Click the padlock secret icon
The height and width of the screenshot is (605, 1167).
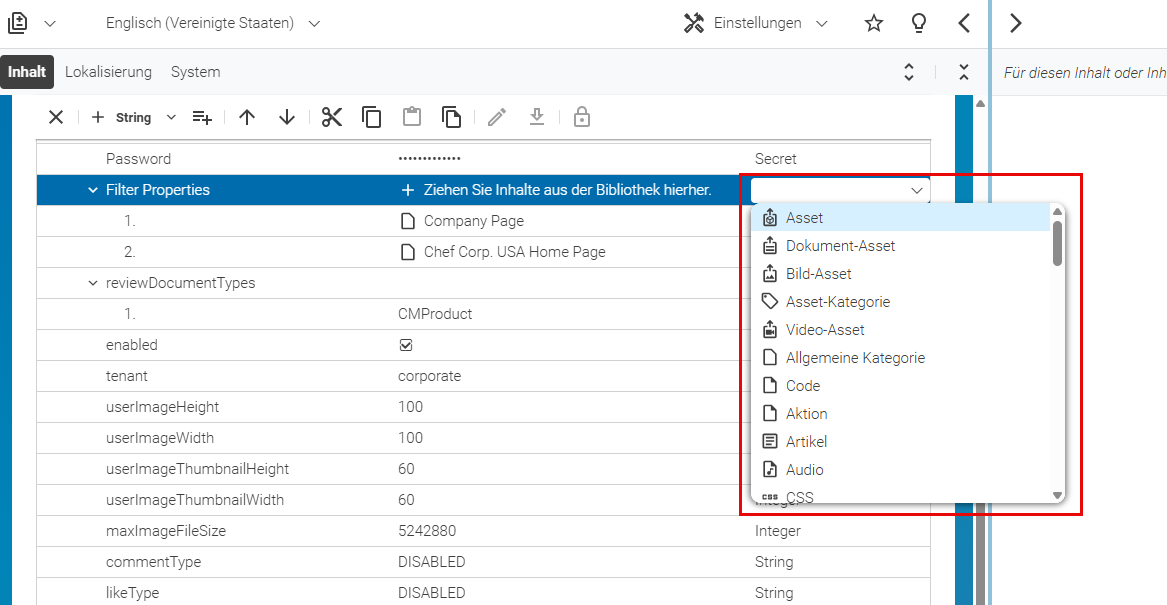coord(582,117)
